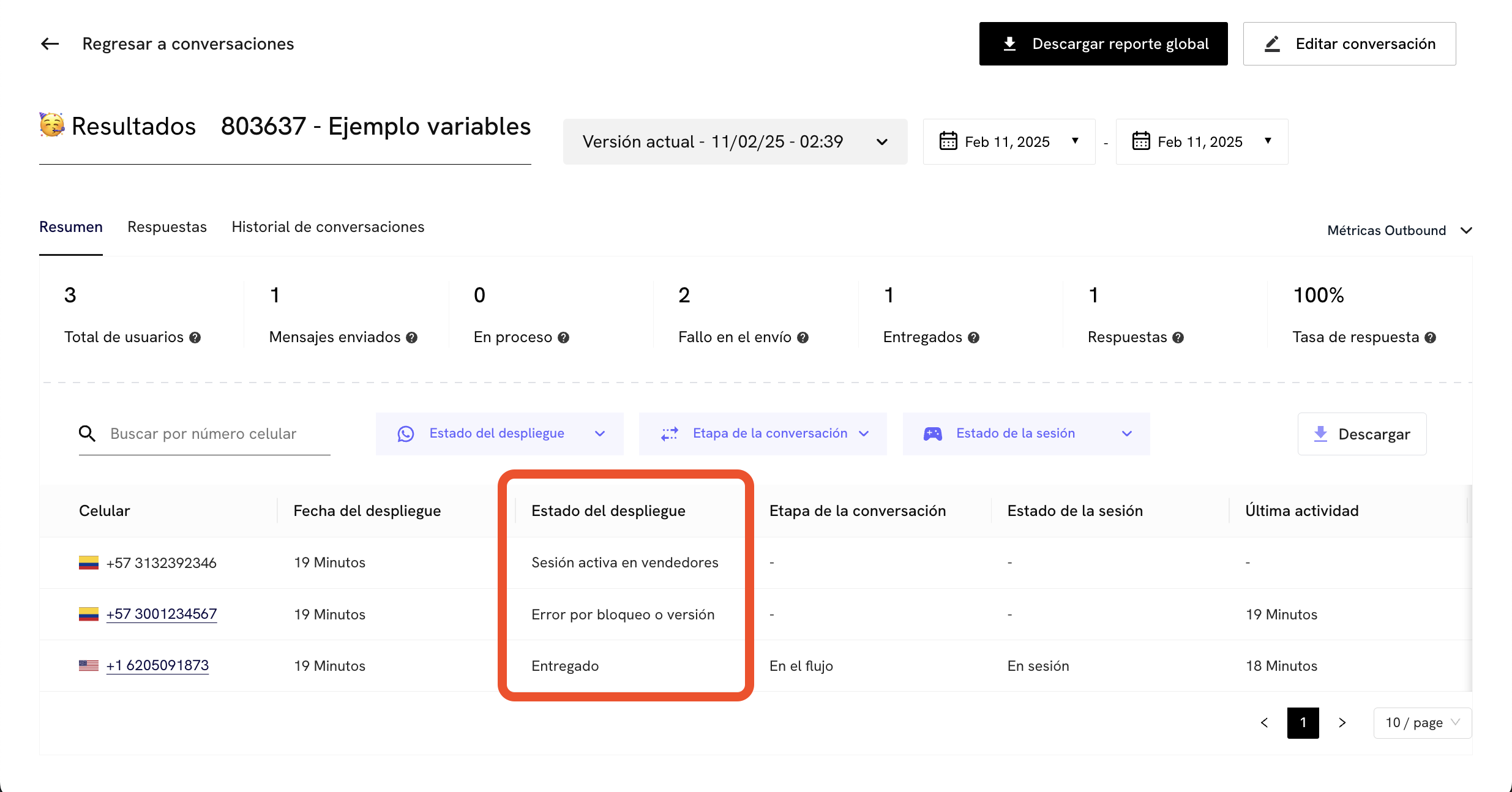Screen dimensions: 1512x792
Task: Switch to the Respuestas tab
Action: [167, 227]
